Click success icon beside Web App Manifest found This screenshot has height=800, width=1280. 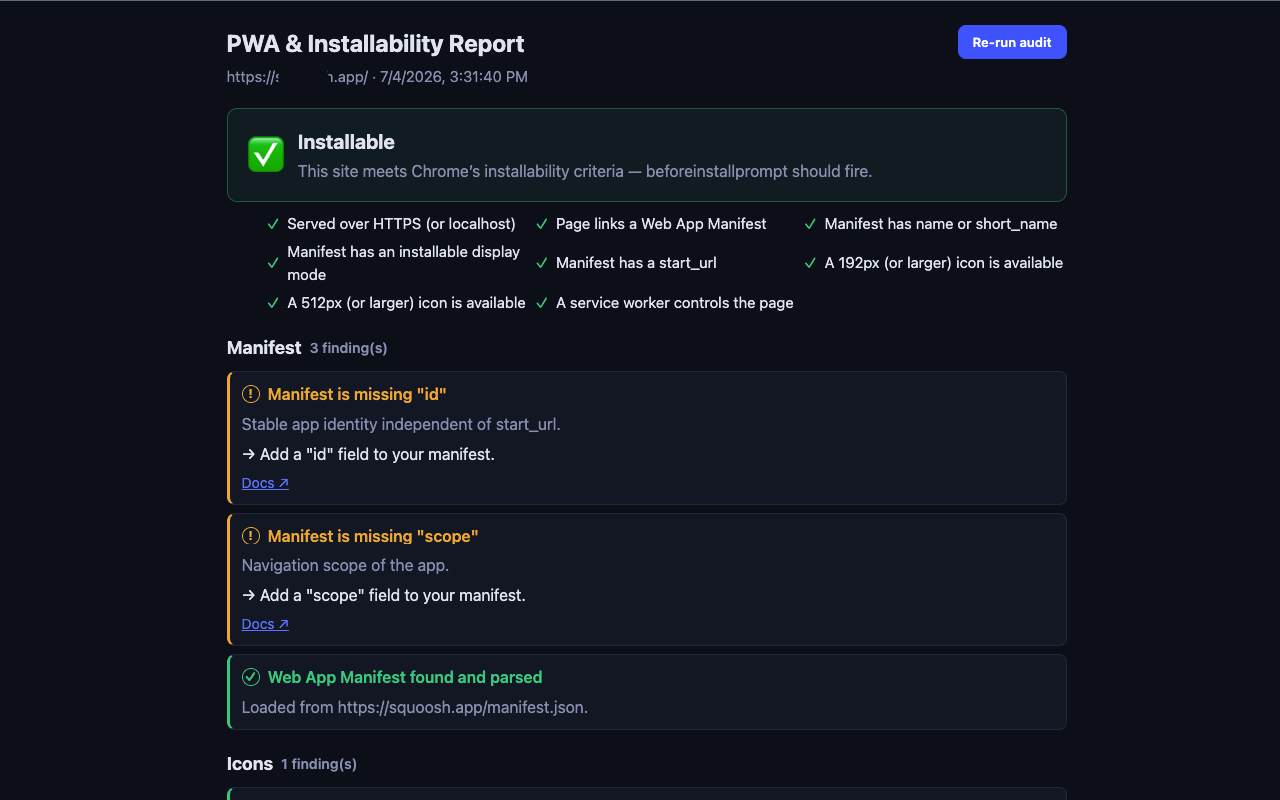pyautogui.click(x=251, y=677)
